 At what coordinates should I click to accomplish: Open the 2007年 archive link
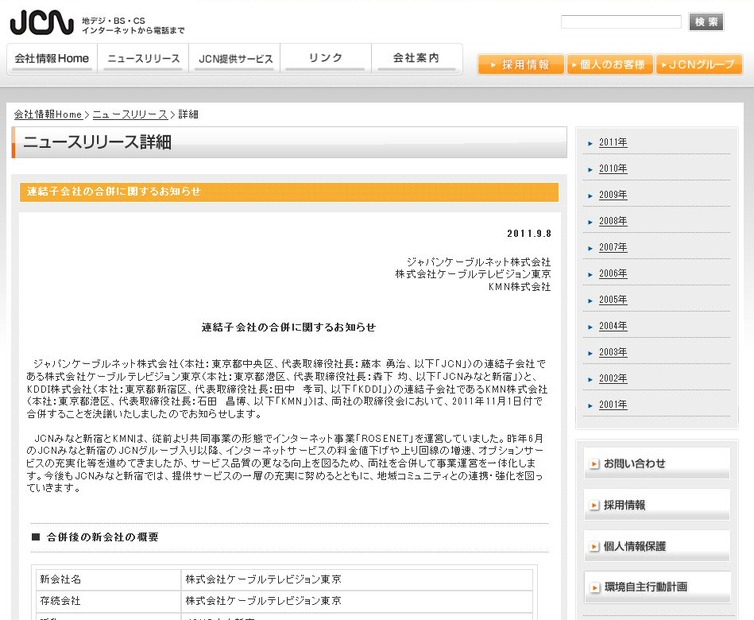click(613, 247)
